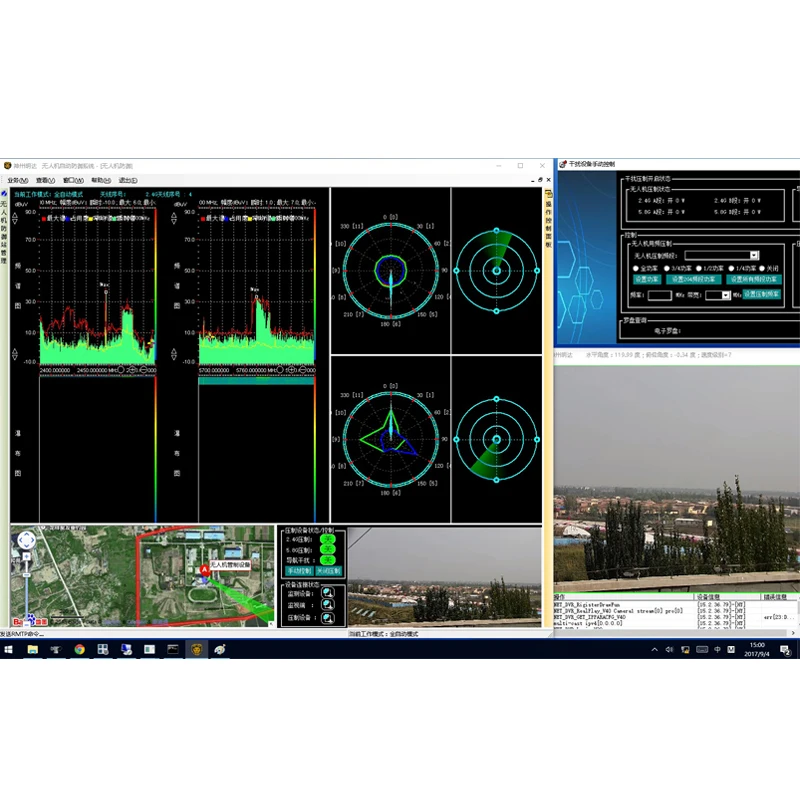Viewport: 800px width, 800px height.
Task: Click the 干扰设备手动控制 window title bar icon
Action: [x=563, y=162]
